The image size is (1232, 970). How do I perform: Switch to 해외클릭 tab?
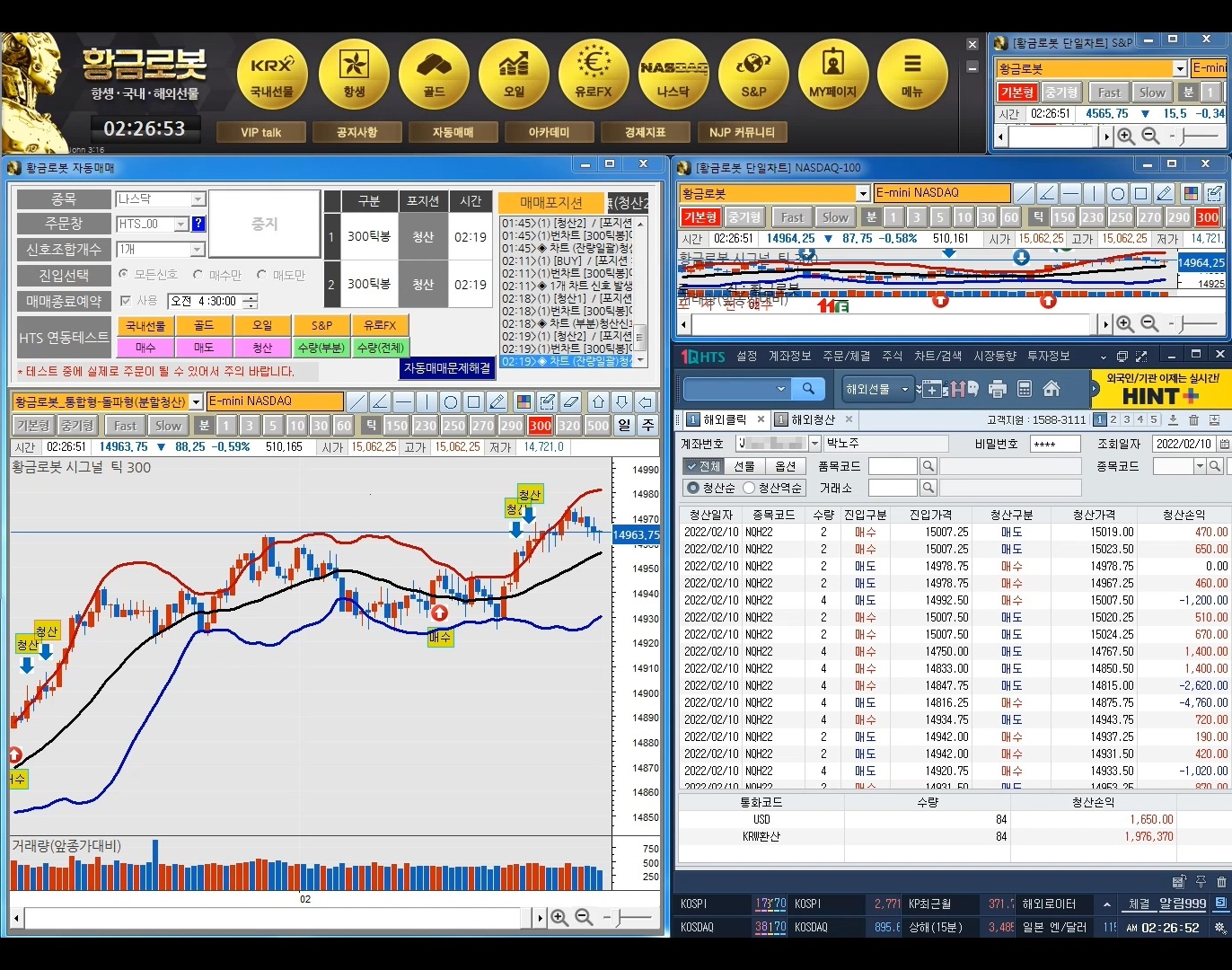coord(724,419)
